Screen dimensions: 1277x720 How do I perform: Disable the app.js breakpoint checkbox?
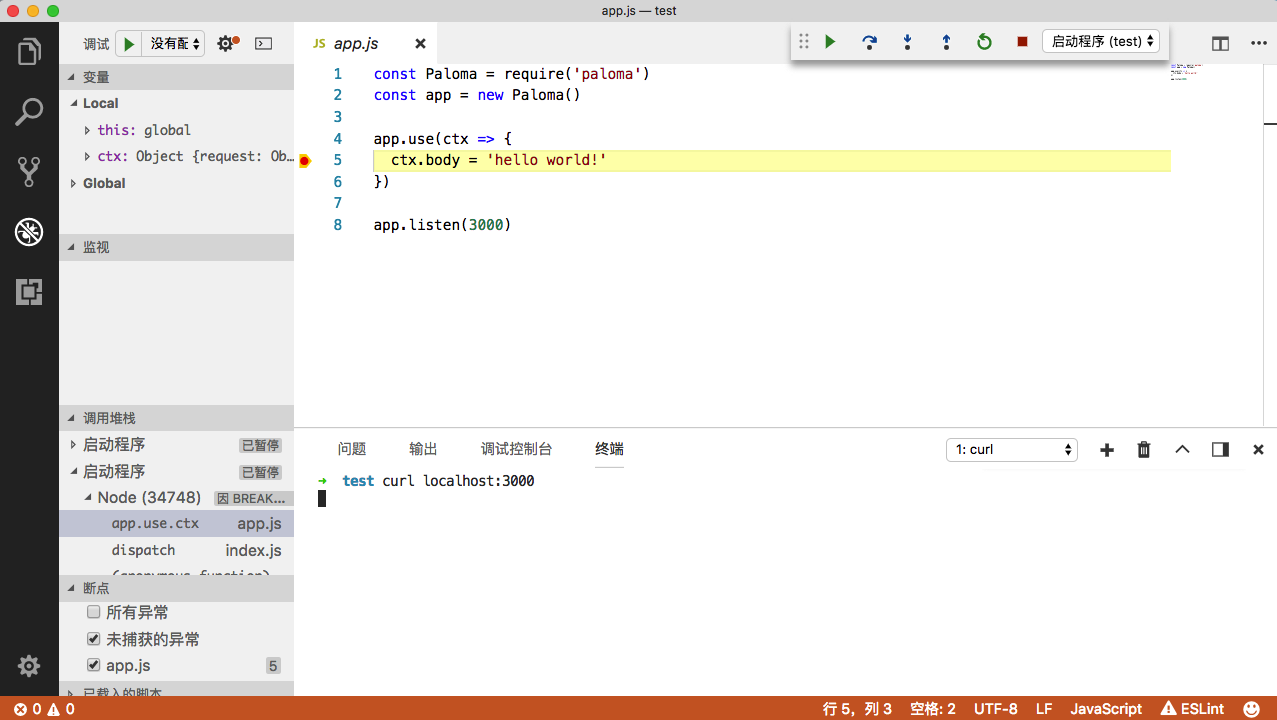[94, 665]
